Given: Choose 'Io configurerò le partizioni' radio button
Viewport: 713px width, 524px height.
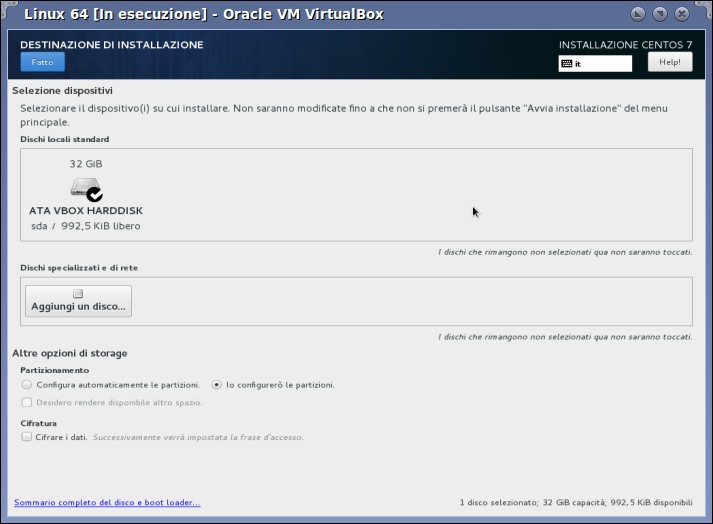Looking at the screenshot, I should [x=216, y=385].
